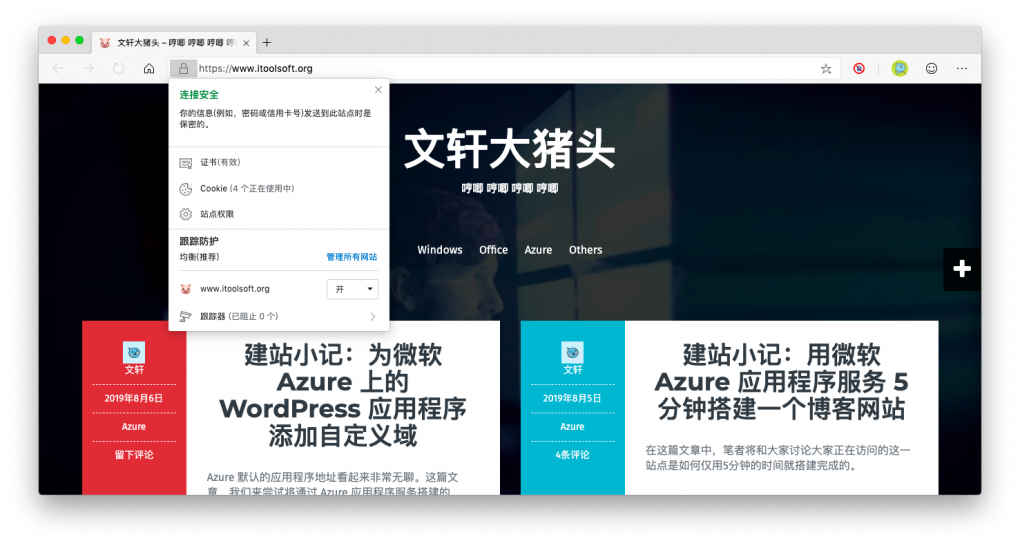Add page to favorites with star icon
Image resolution: width=1020 pixels, height=546 pixels.
coord(826,69)
